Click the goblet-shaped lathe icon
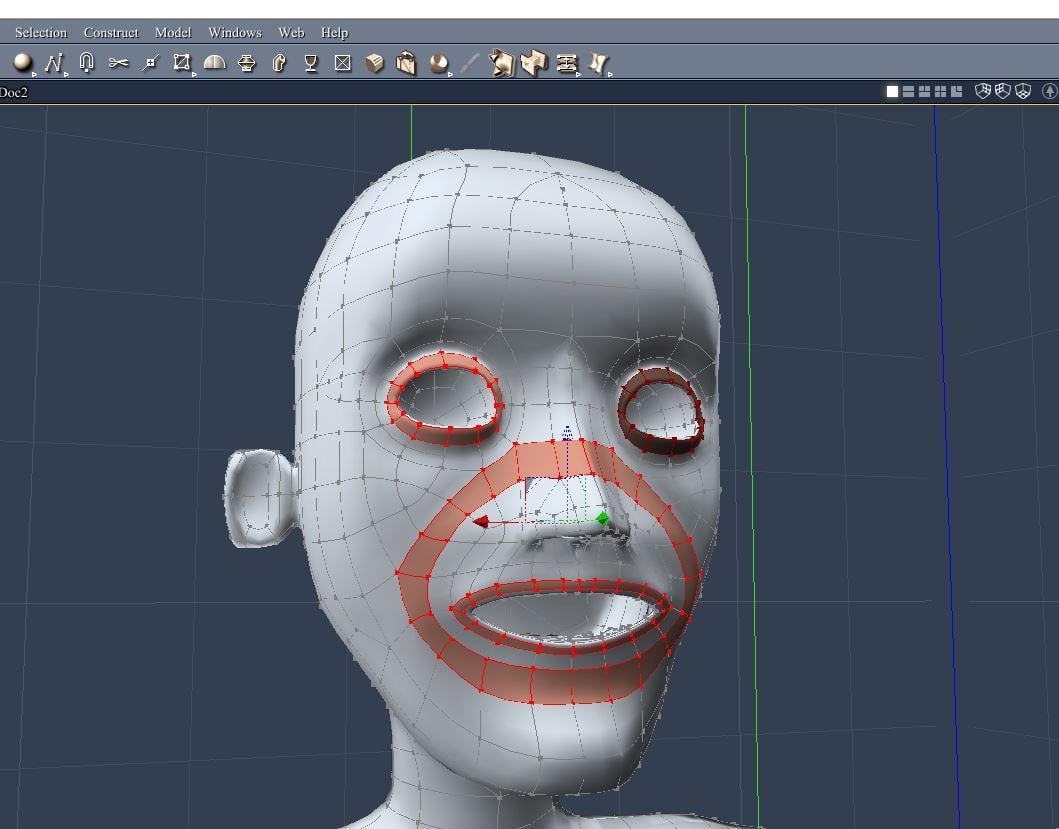This screenshot has height=829, width=1059. click(311, 63)
